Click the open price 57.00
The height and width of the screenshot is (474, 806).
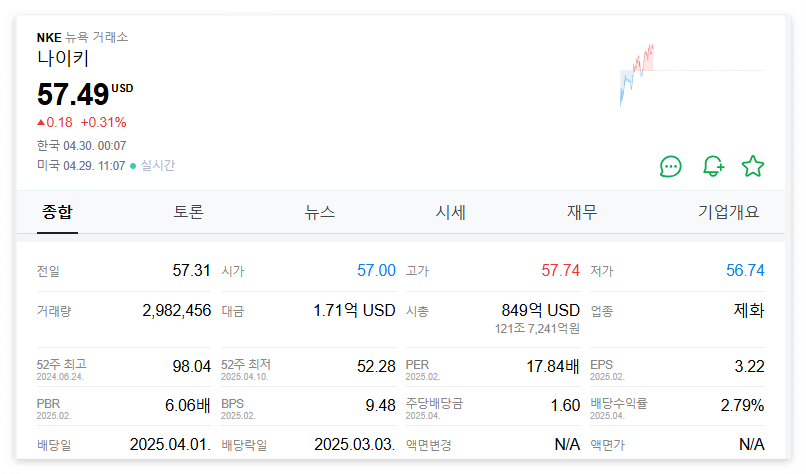click(x=376, y=270)
